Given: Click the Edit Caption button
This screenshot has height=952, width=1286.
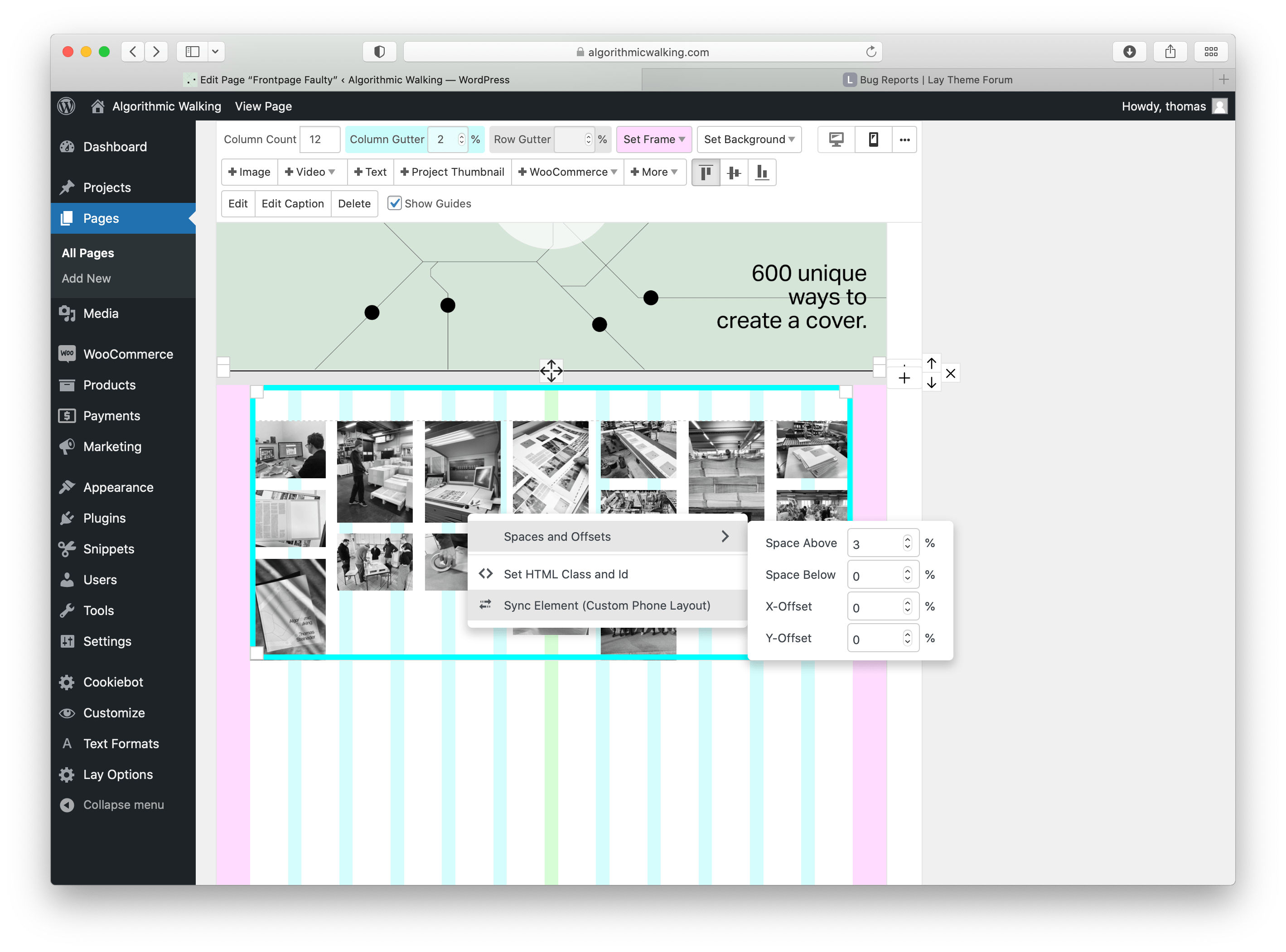Looking at the screenshot, I should click(292, 203).
